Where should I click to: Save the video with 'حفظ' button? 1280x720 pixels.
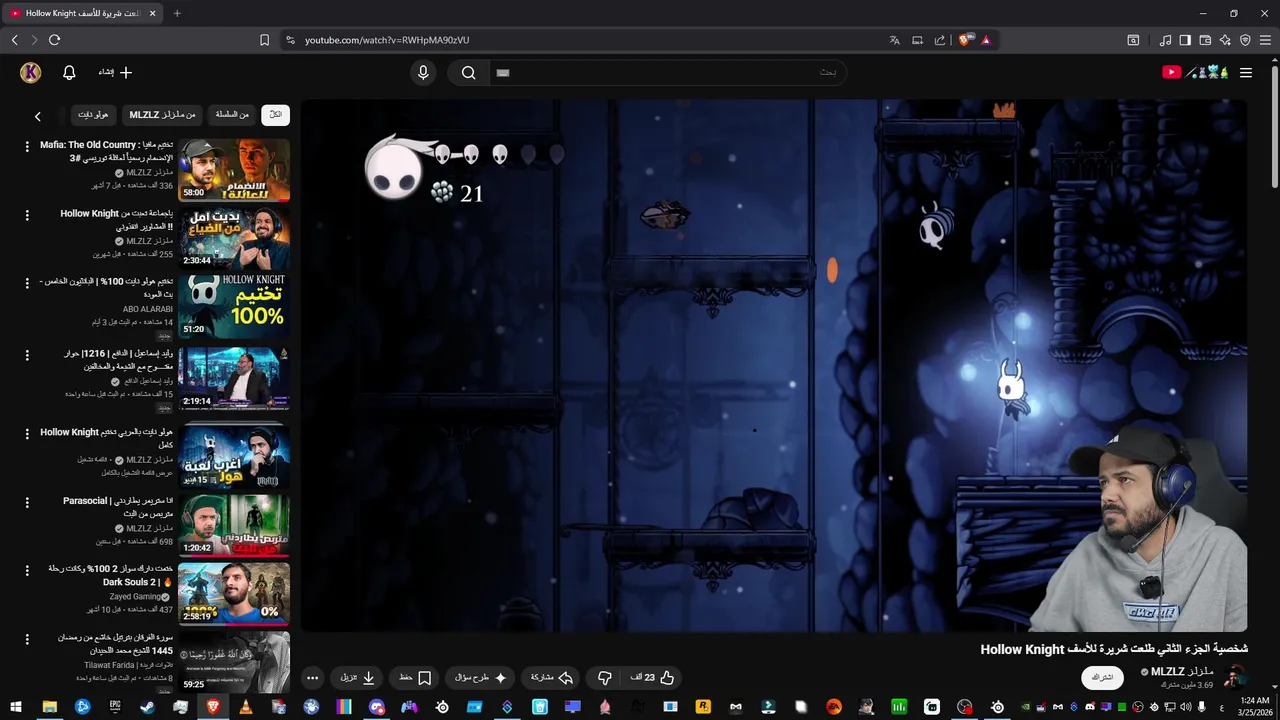point(414,678)
